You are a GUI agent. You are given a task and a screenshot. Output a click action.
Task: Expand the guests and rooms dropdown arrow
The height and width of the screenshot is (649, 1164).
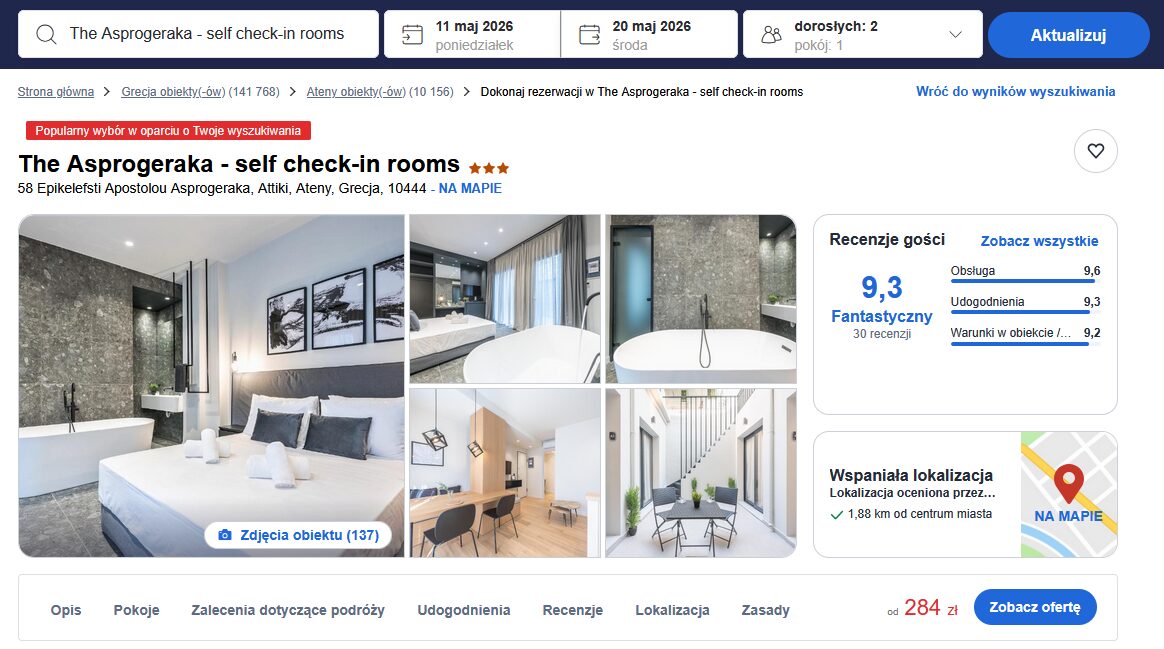click(x=955, y=34)
